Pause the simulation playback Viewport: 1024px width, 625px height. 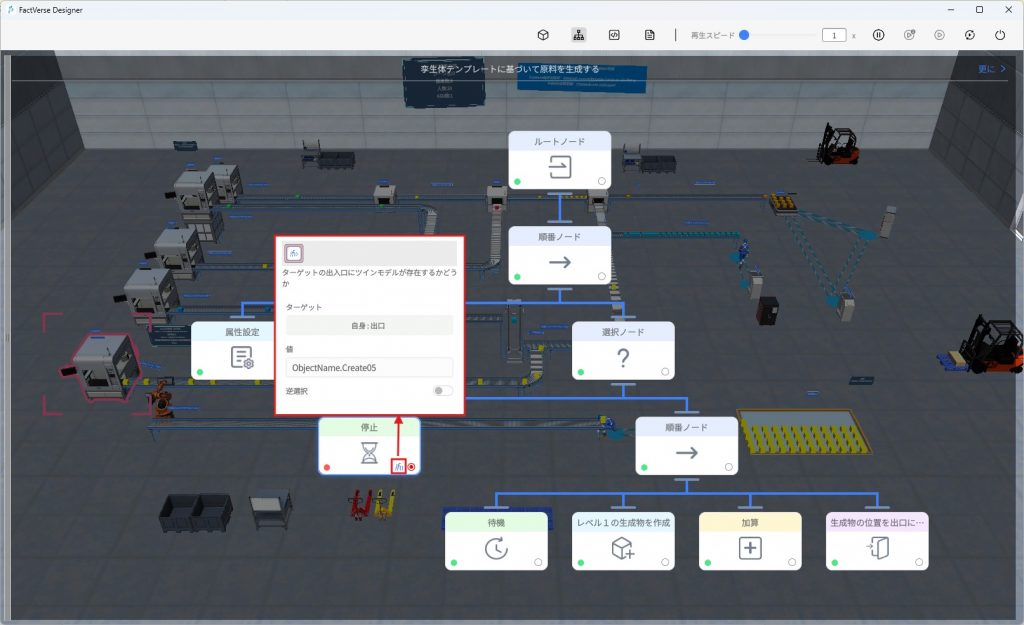(878, 35)
